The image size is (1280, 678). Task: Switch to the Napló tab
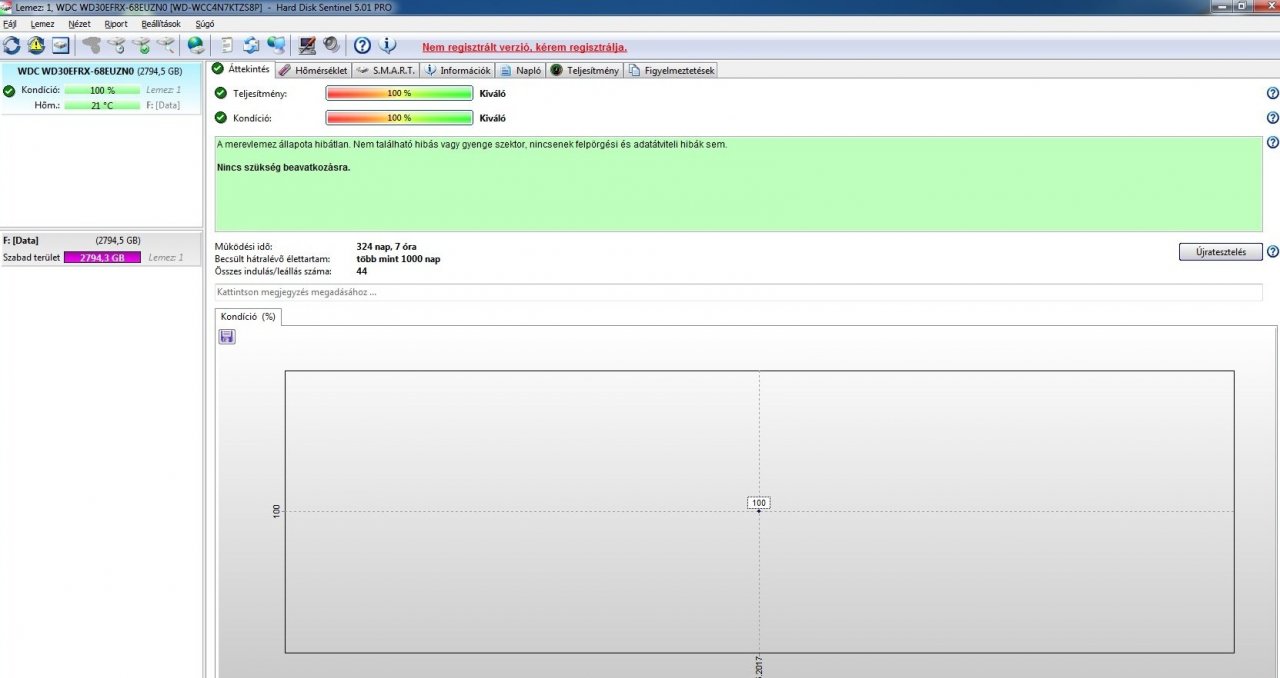coord(521,70)
